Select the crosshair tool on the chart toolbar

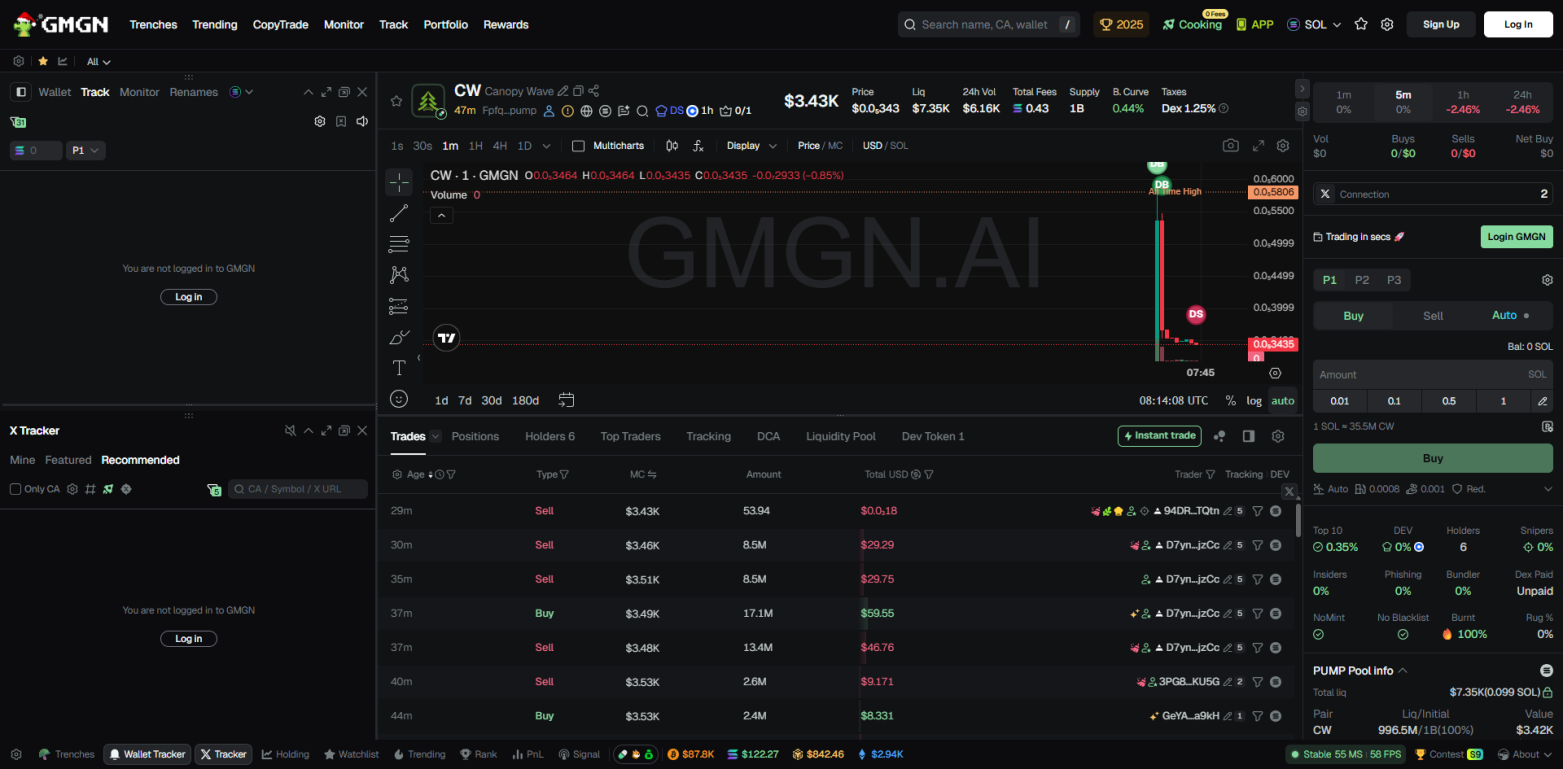pyautogui.click(x=399, y=183)
